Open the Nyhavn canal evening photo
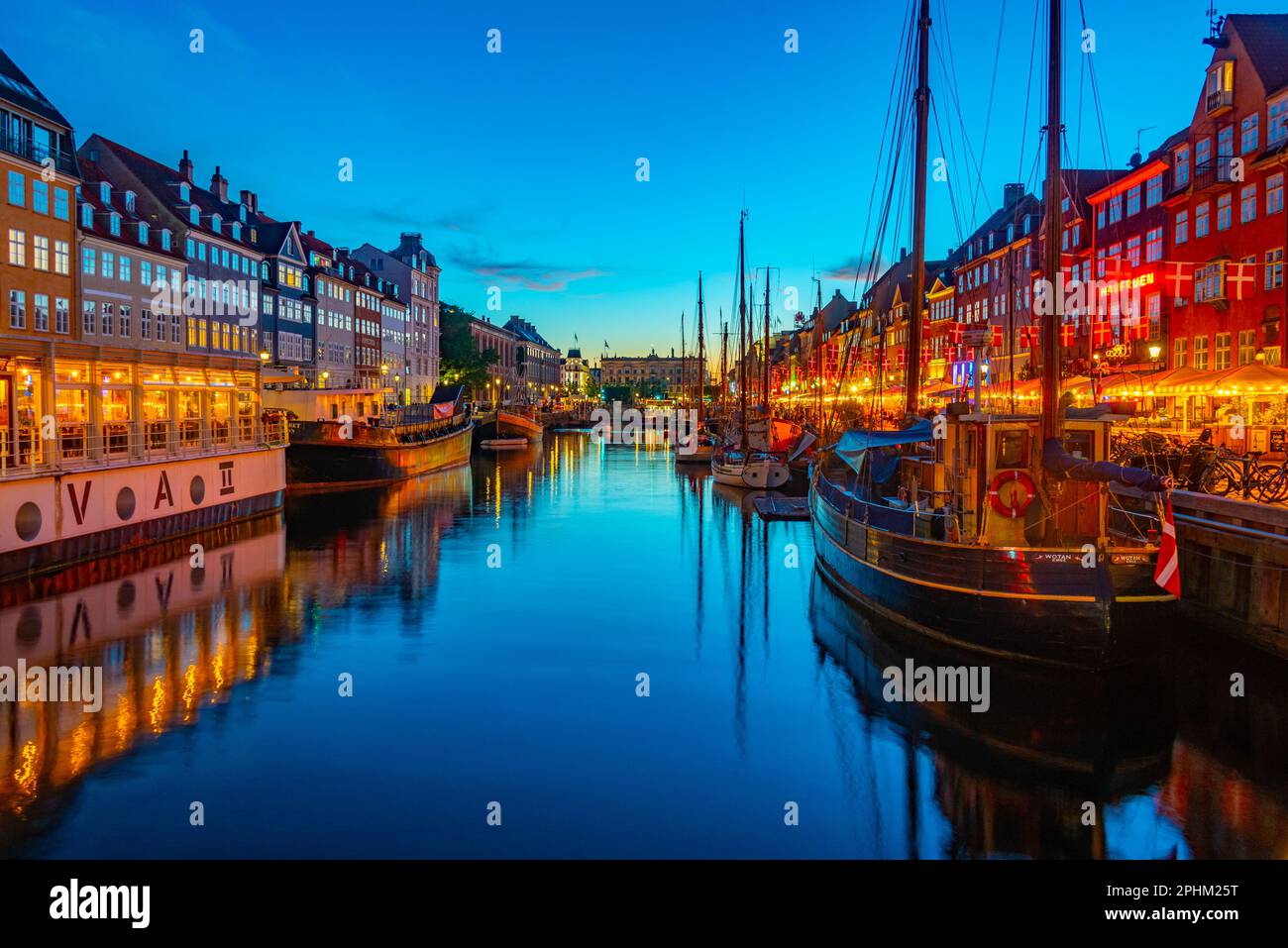Screen dimensions: 1288x948 644,429
